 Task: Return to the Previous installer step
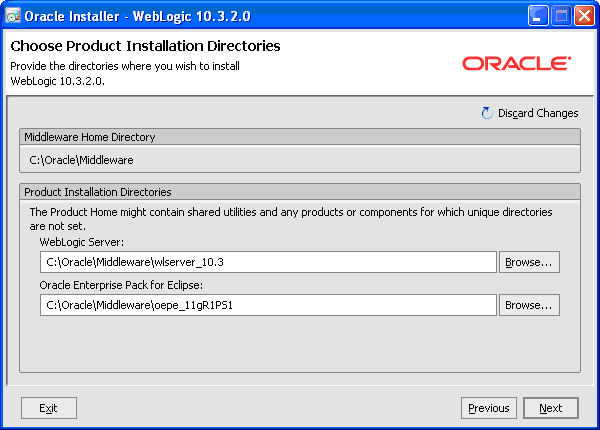(x=489, y=408)
